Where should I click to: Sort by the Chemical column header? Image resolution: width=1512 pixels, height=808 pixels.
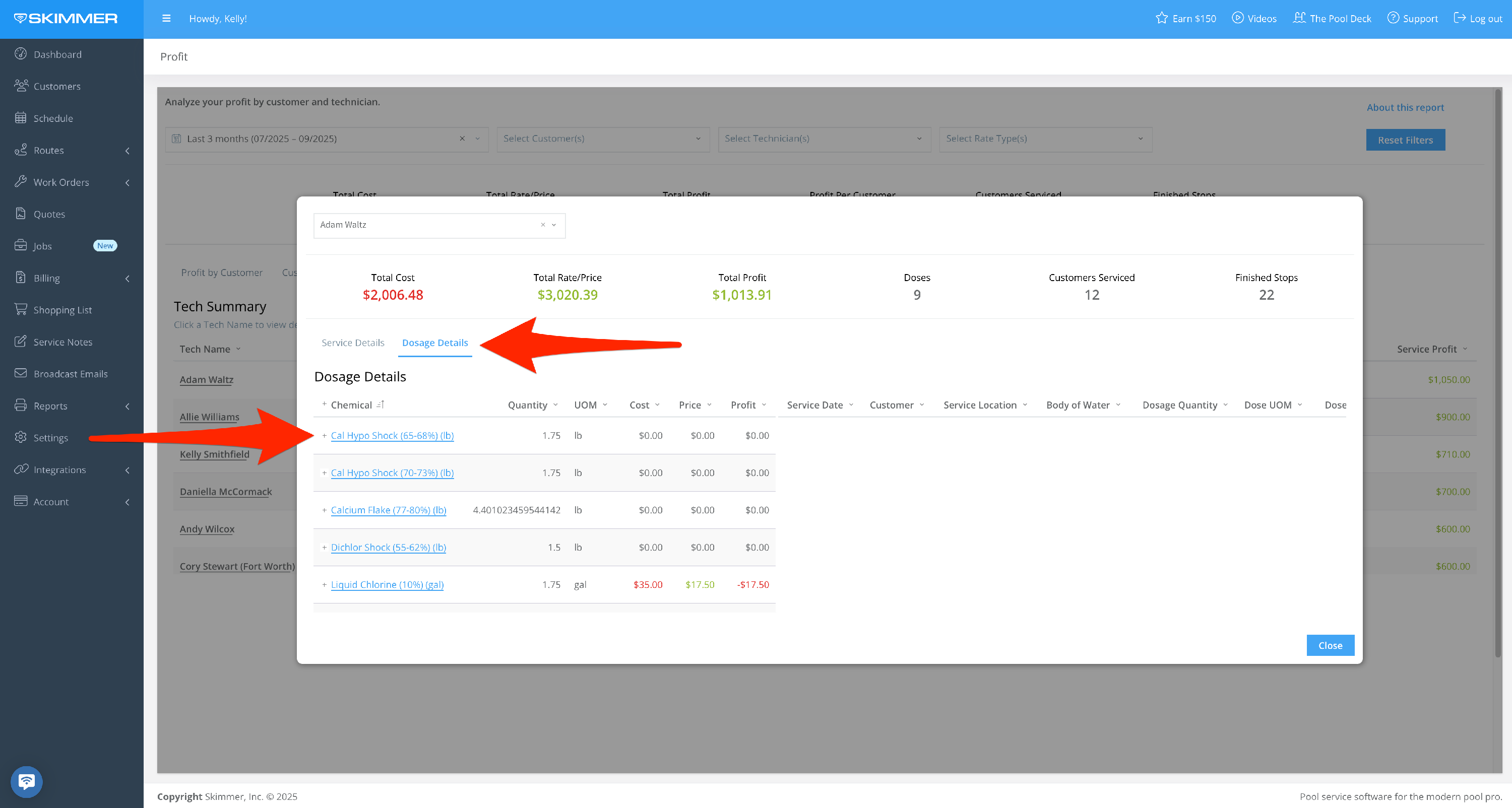coord(351,405)
